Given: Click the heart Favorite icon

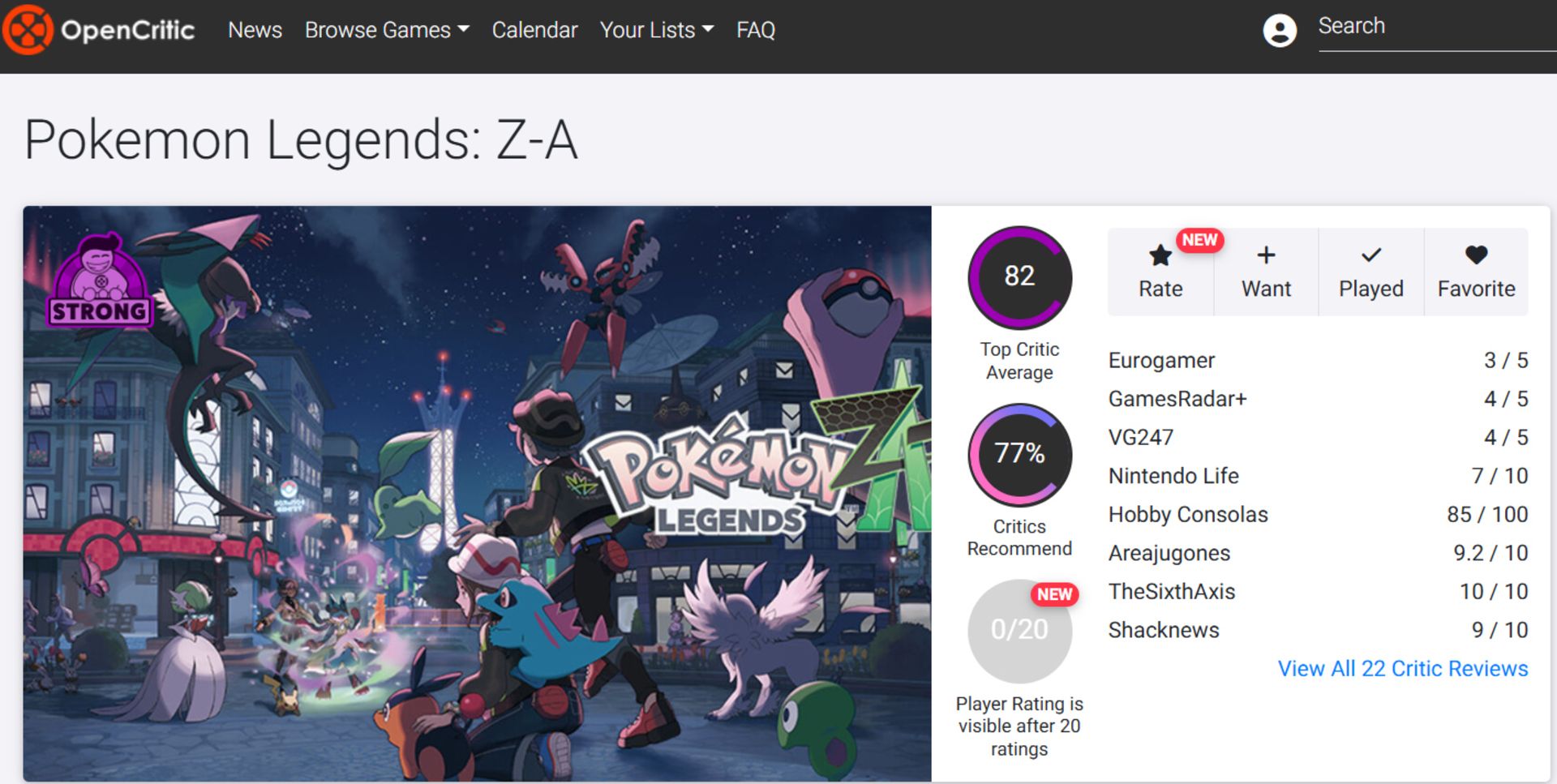Looking at the screenshot, I should click(x=1476, y=256).
